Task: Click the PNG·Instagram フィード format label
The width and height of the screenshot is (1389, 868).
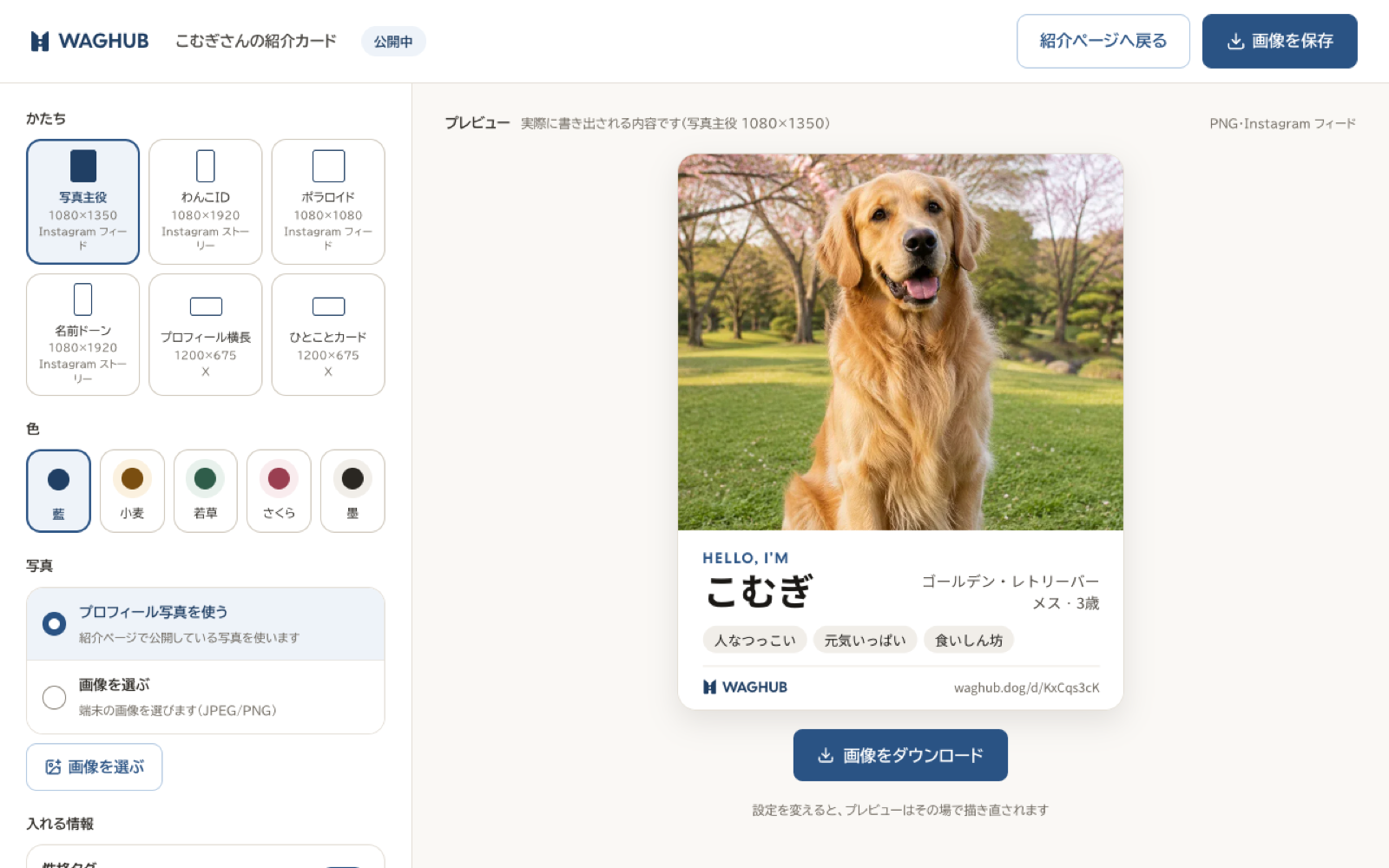Action: 1282,123
